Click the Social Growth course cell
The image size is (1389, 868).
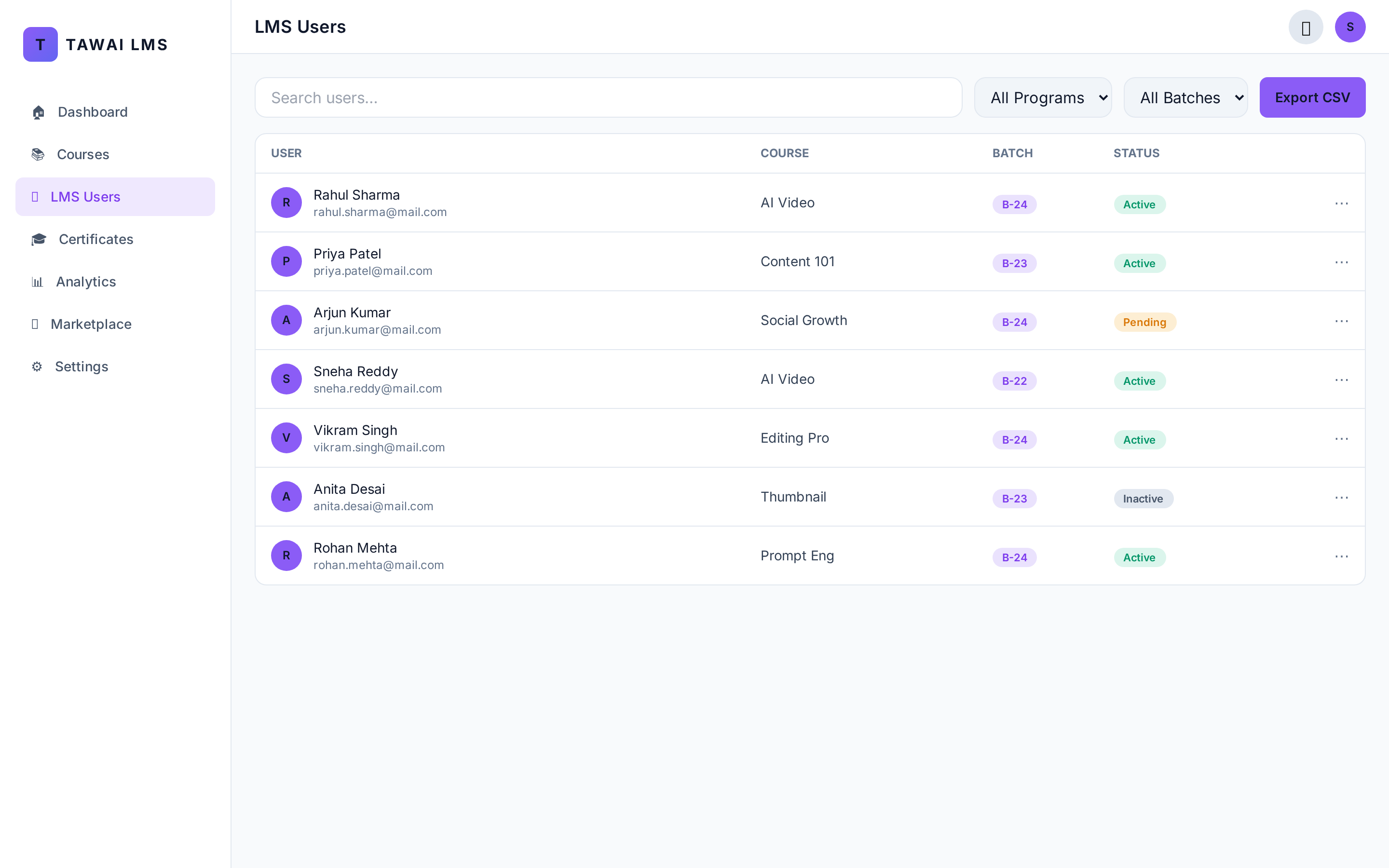pyautogui.click(x=803, y=320)
